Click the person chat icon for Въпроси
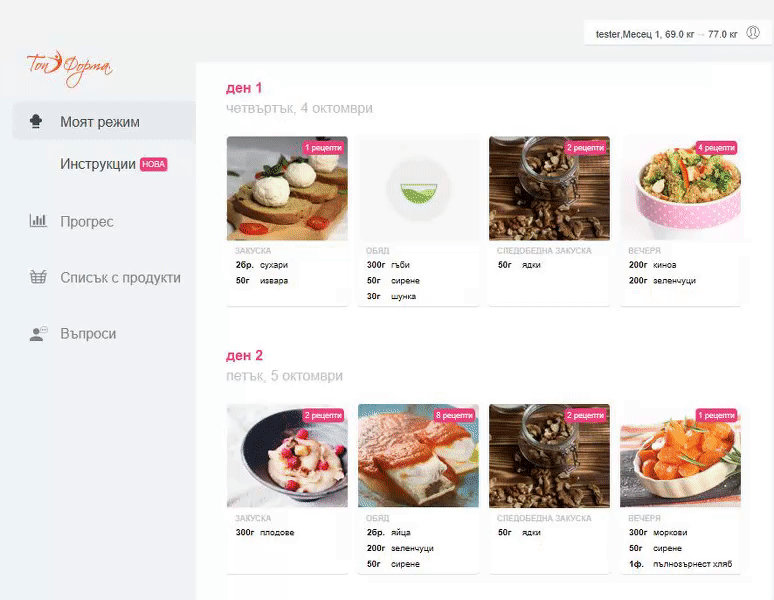 pyautogui.click(x=38, y=334)
